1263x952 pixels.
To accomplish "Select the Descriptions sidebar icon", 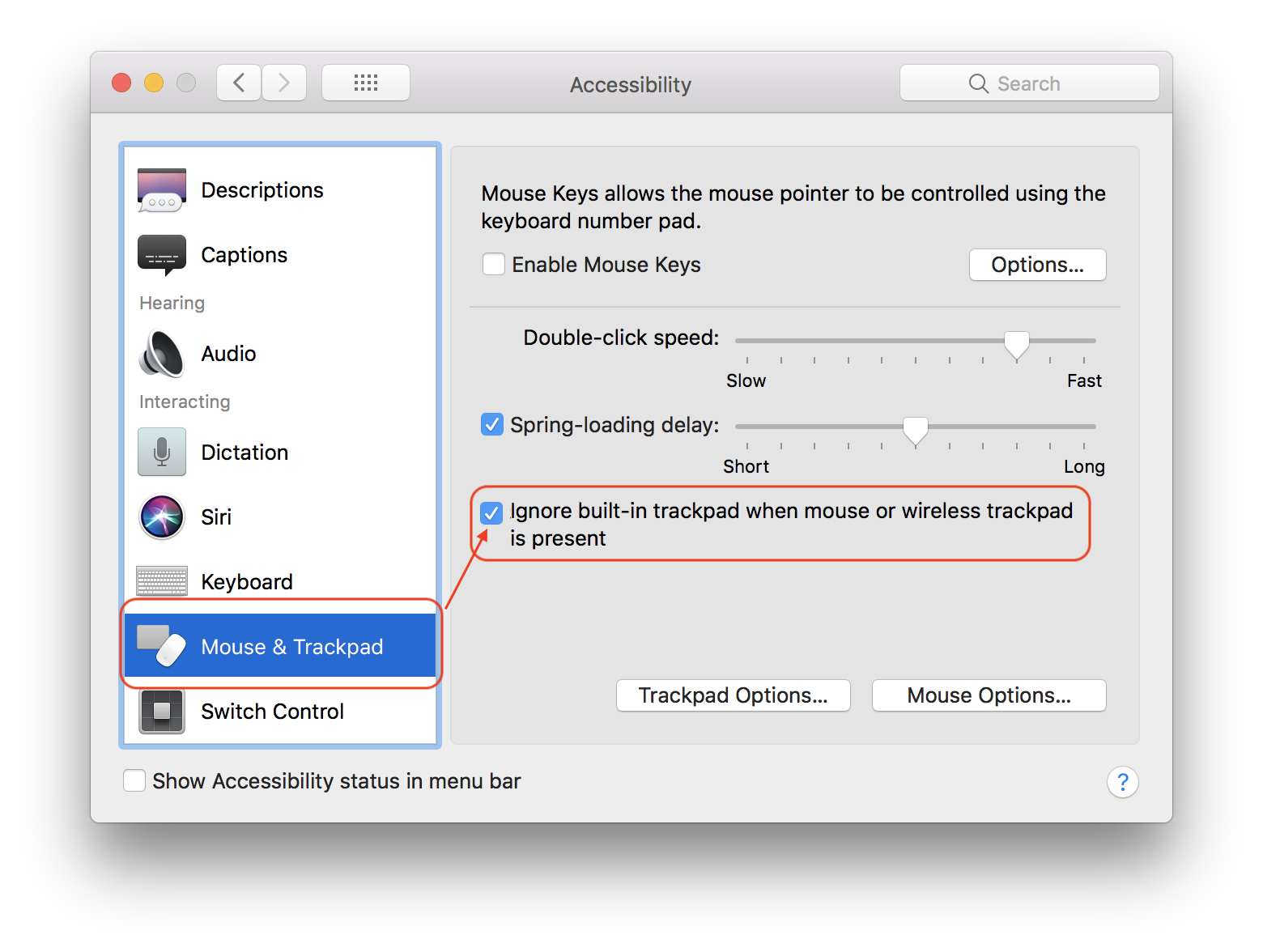I will [x=162, y=190].
